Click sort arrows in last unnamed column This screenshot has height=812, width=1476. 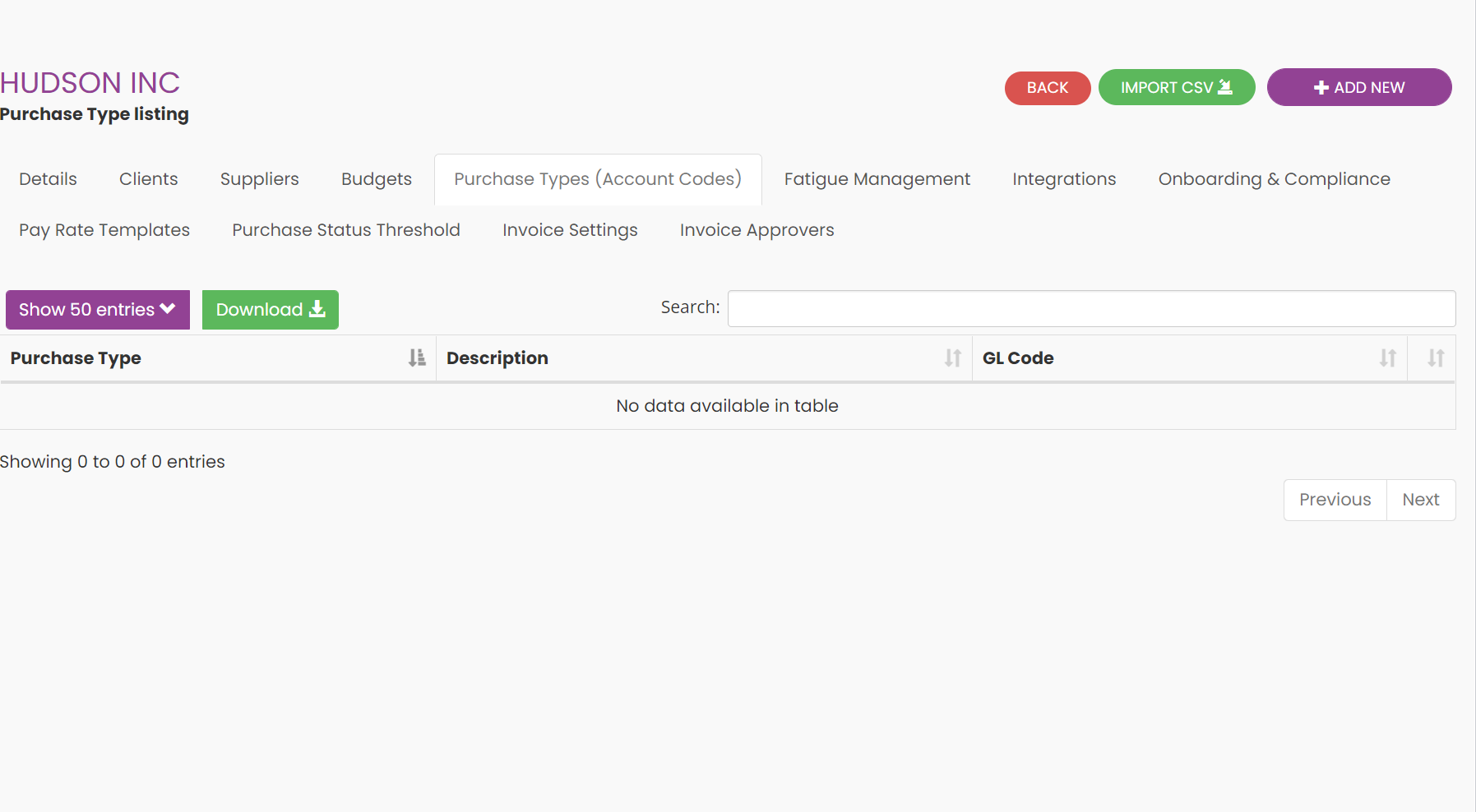[x=1436, y=358]
